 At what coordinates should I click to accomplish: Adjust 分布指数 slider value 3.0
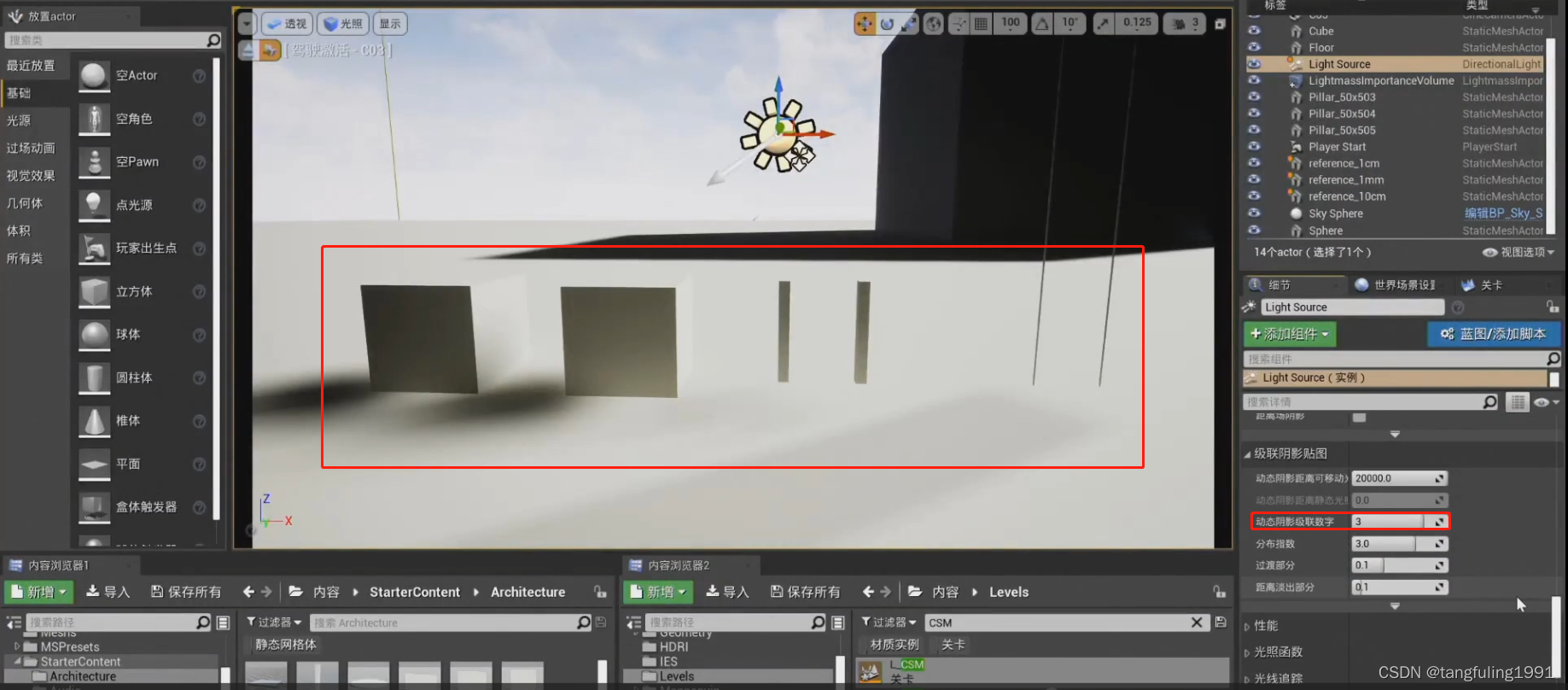click(x=1398, y=543)
